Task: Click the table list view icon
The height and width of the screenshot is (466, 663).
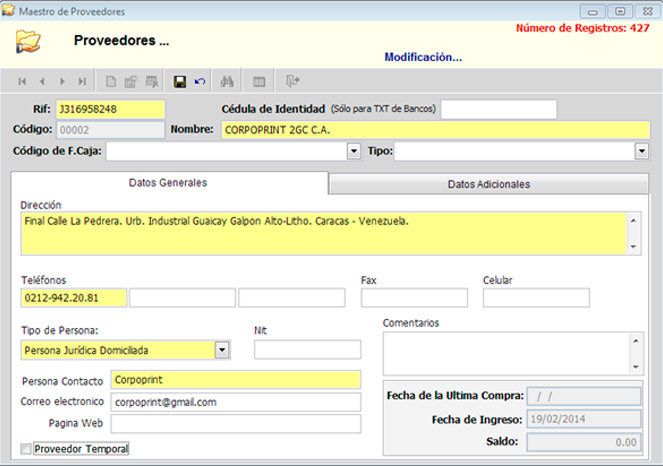Action: click(x=259, y=81)
